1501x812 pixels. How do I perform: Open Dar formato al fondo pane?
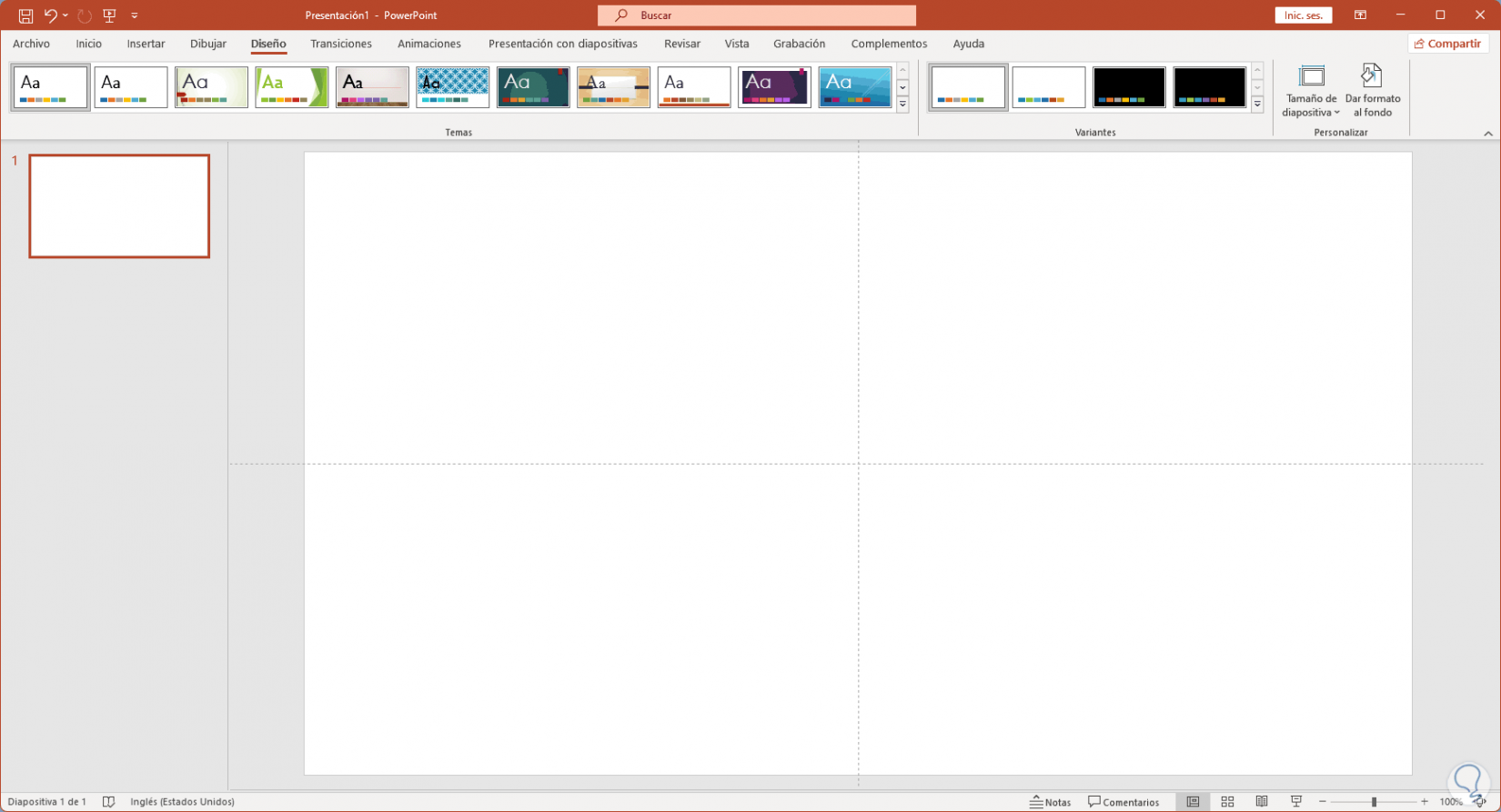click(x=1373, y=91)
